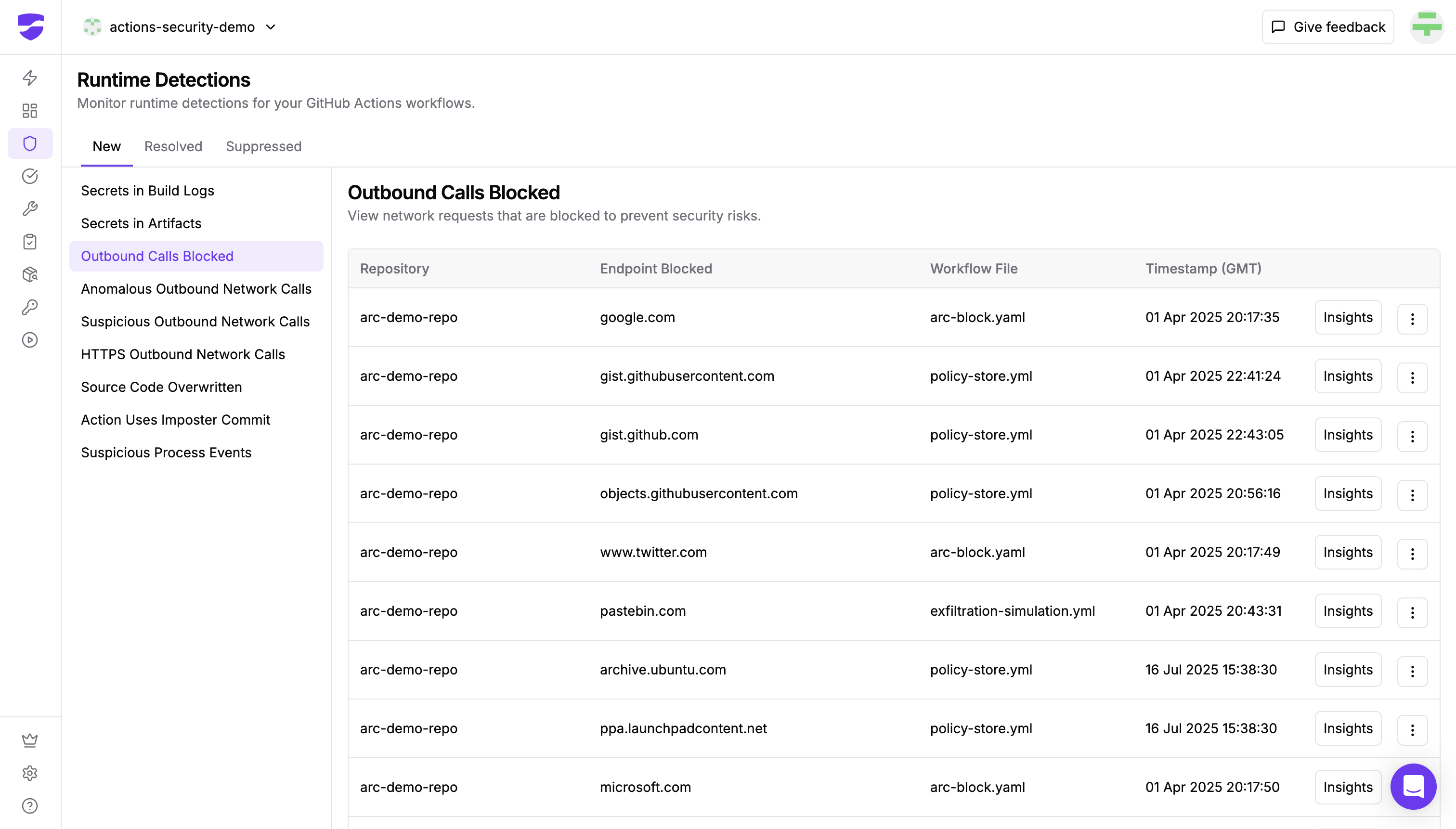
Task: Open the settings gear icon
Action: [29, 773]
